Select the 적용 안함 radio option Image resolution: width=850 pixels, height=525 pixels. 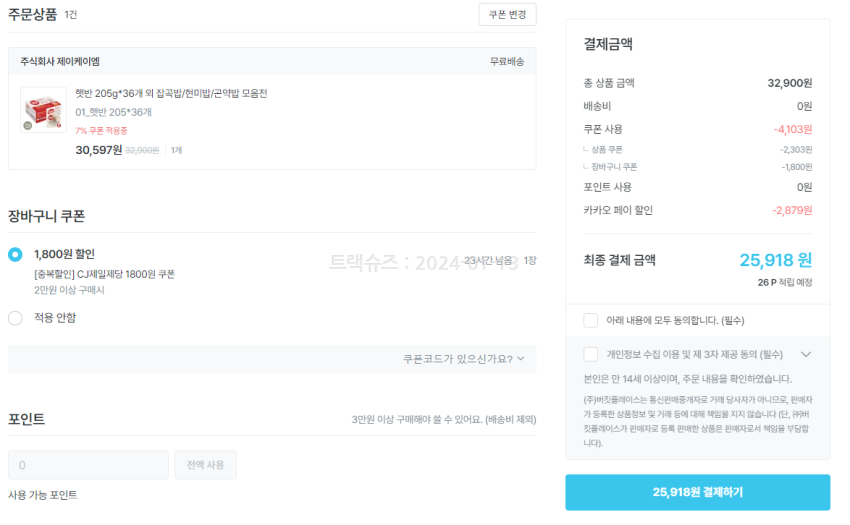pos(15,318)
